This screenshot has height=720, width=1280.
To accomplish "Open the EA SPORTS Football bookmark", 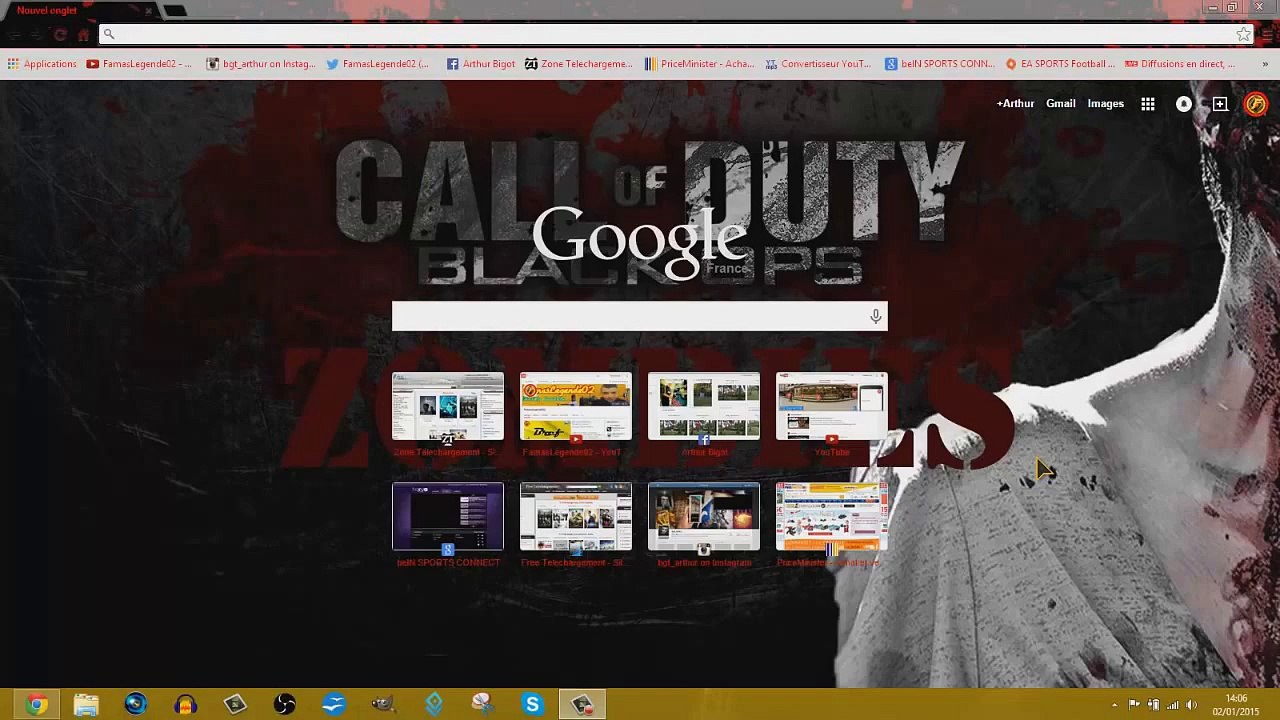I will click(1060, 64).
